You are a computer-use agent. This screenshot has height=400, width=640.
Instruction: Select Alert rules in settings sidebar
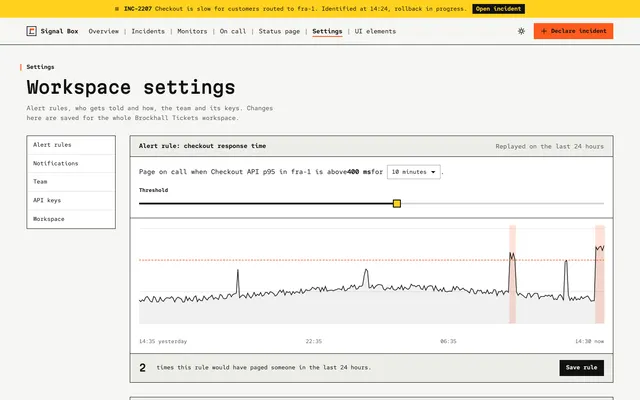pos(71,145)
